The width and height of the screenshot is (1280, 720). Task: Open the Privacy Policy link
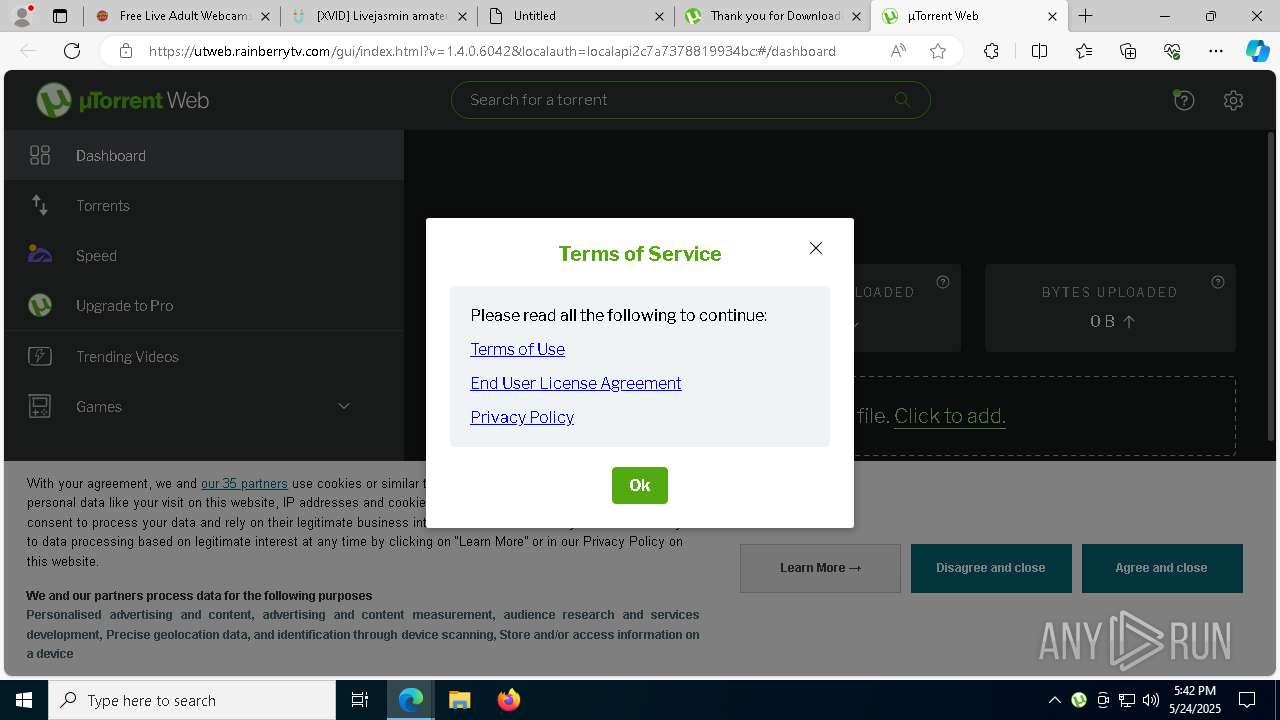pyautogui.click(x=522, y=417)
